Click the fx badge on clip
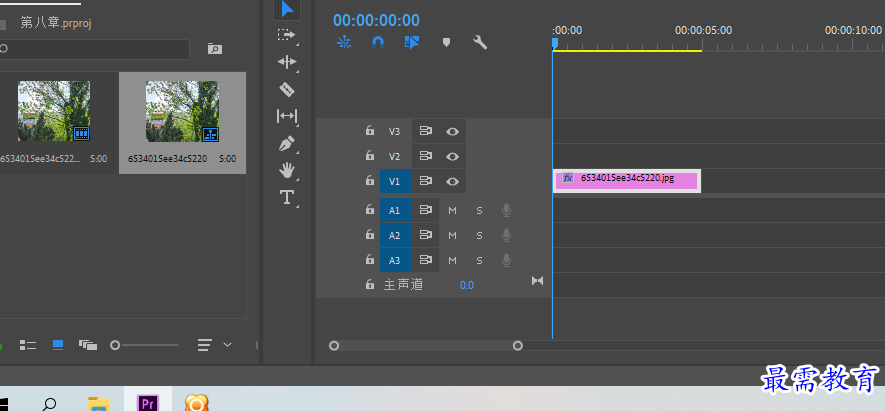The image size is (885, 411). point(568,178)
